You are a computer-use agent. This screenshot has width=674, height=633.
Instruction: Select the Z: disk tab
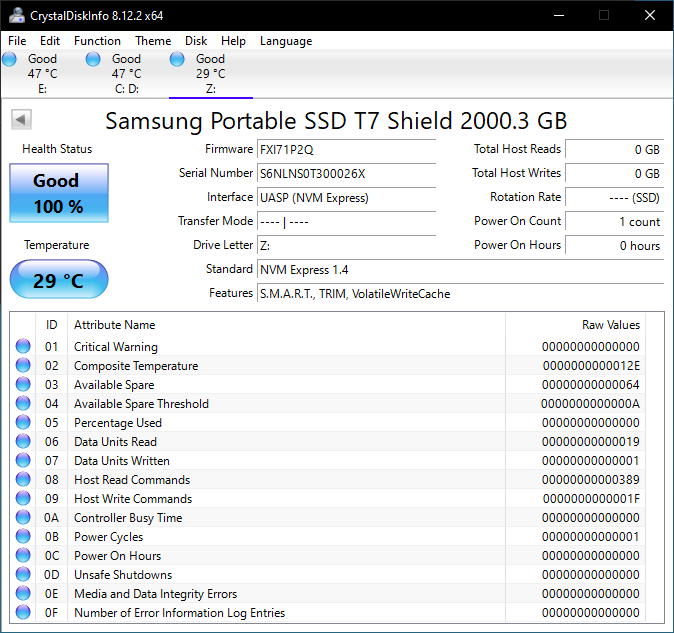coord(211,73)
